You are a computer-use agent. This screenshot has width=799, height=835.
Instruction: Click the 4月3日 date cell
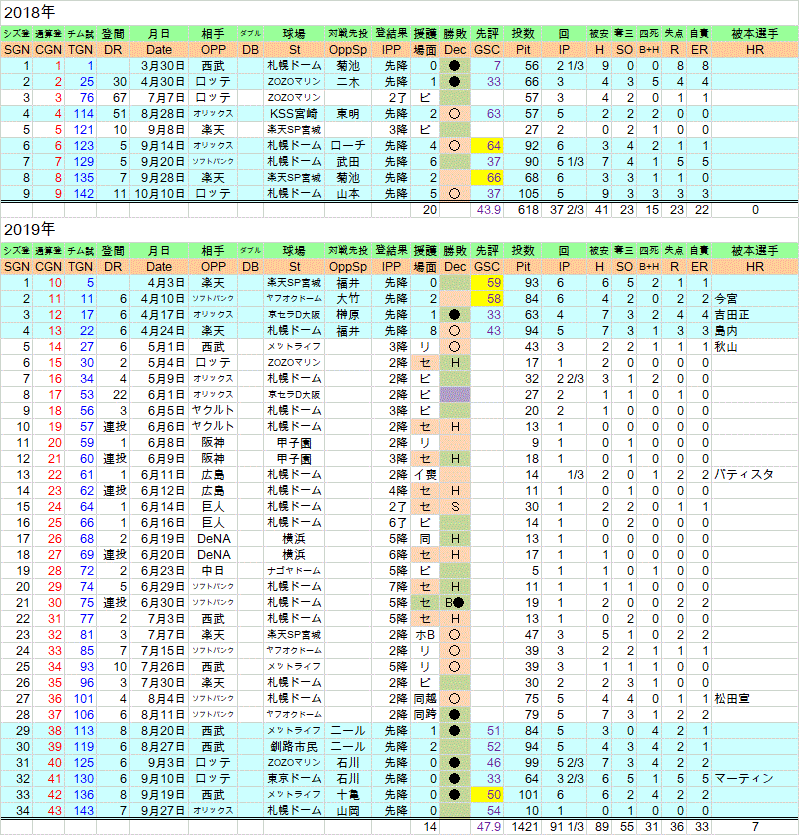click(159, 283)
